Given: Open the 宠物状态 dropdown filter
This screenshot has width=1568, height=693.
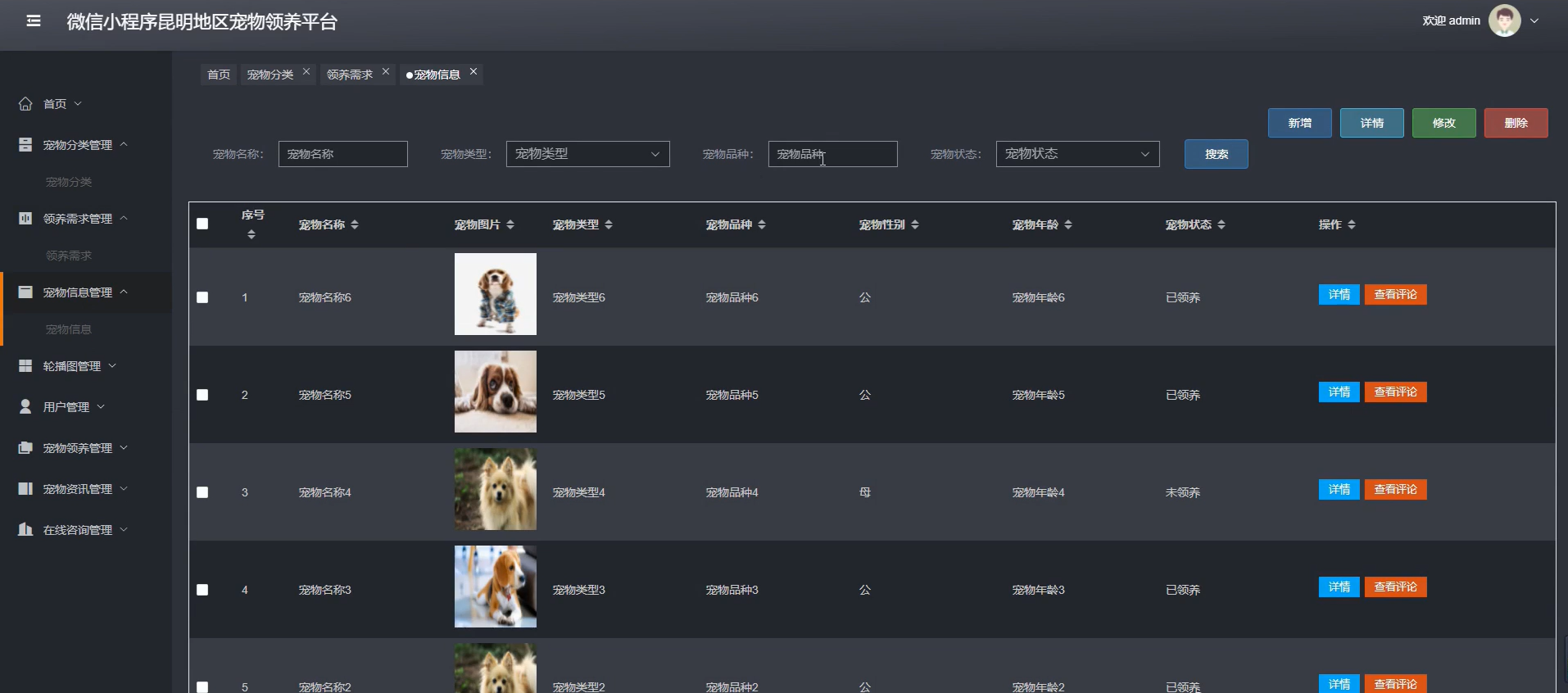Looking at the screenshot, I should [1077, 154].
